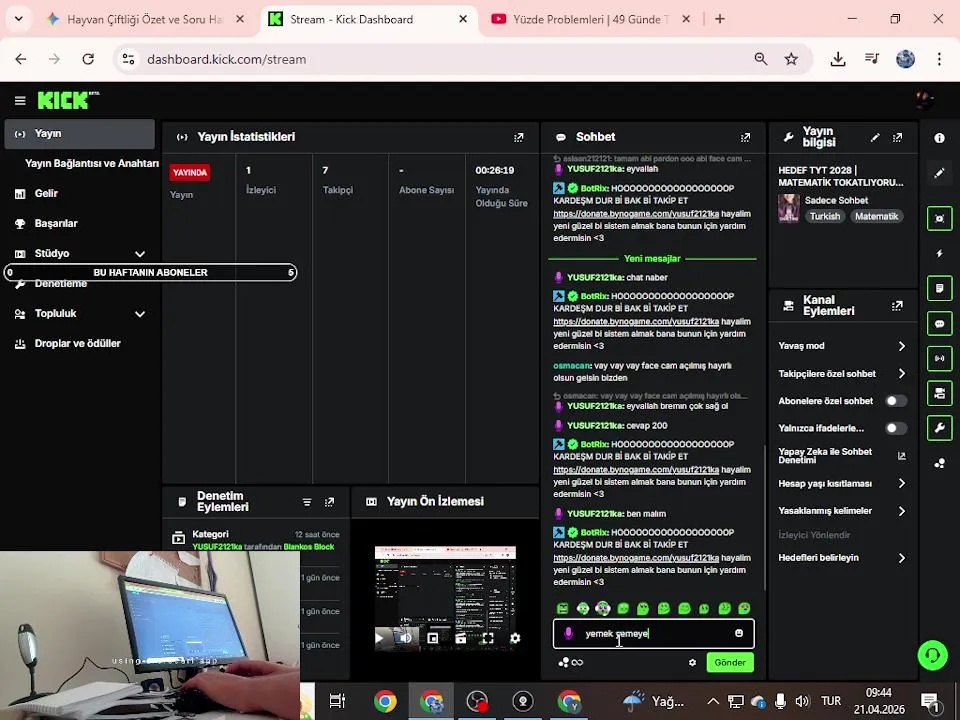The width and height of the screenshot is (960, 720).
Task: Focus the chat message input field
Action: 653,633
